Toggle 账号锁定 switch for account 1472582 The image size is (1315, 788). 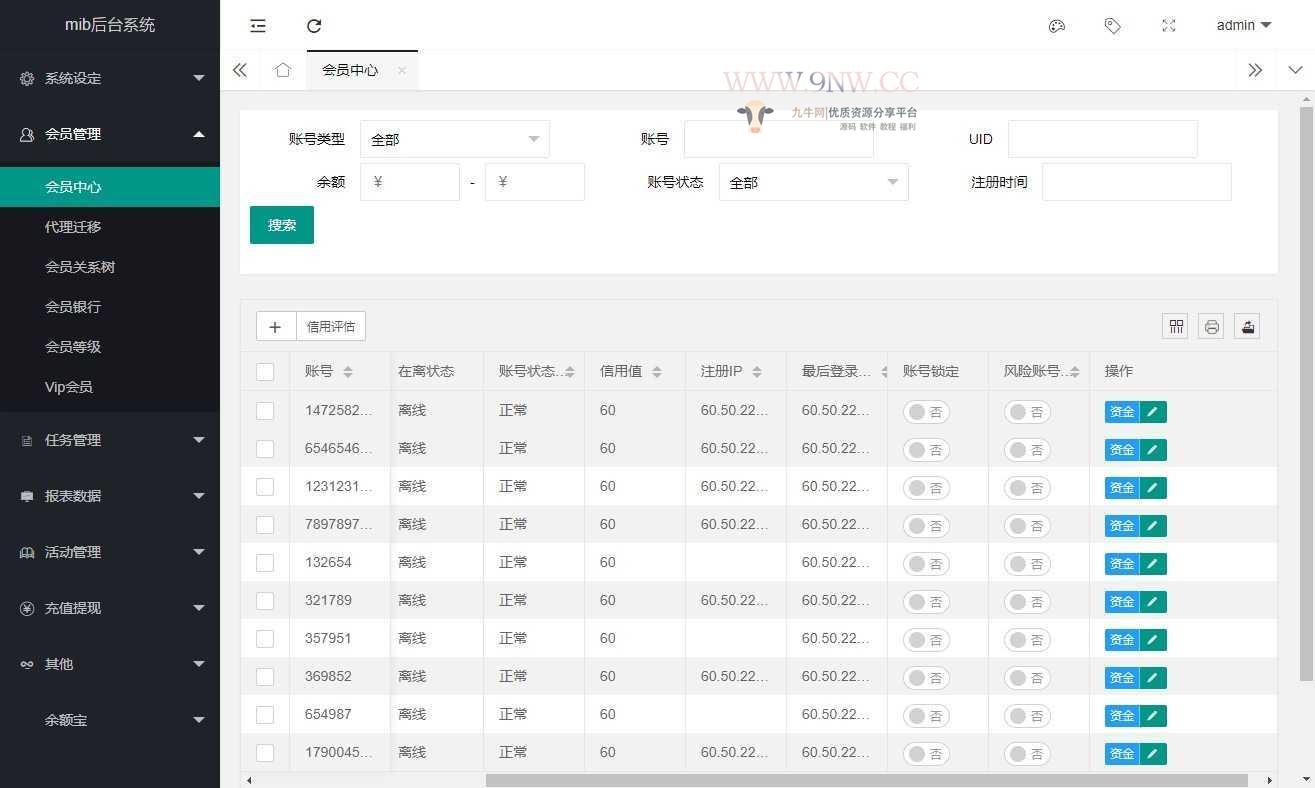(926, 412)
